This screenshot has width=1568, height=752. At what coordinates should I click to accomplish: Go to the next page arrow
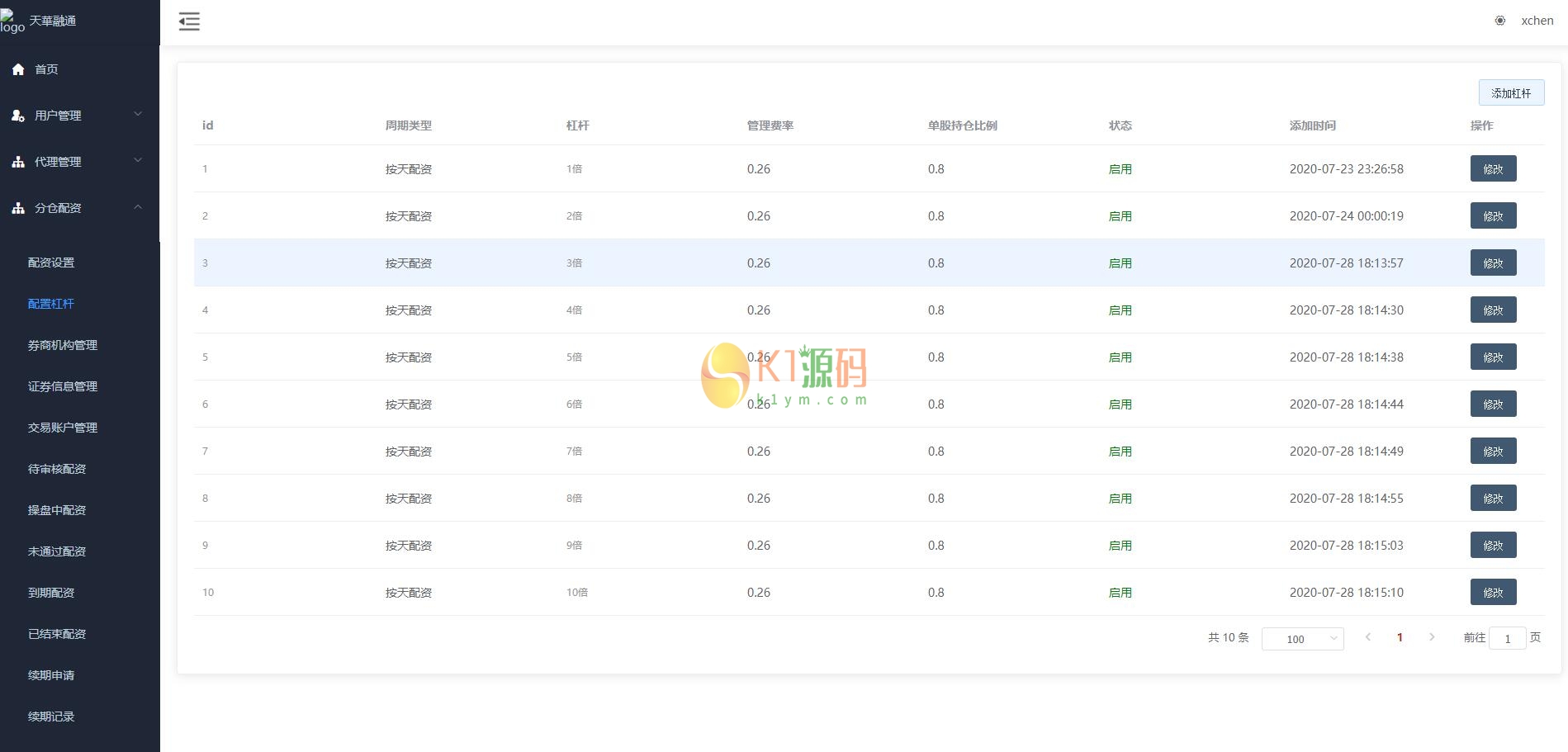tap(1432, 637)
